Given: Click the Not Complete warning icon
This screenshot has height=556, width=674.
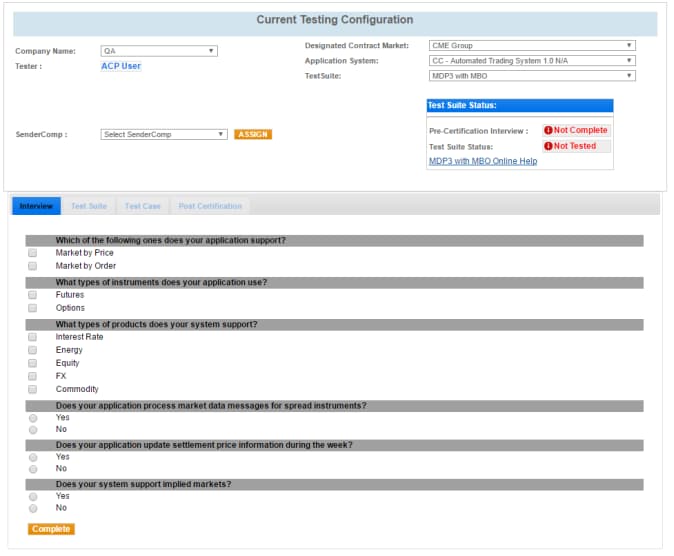Looking at the screenshot, I should [549, 131].
